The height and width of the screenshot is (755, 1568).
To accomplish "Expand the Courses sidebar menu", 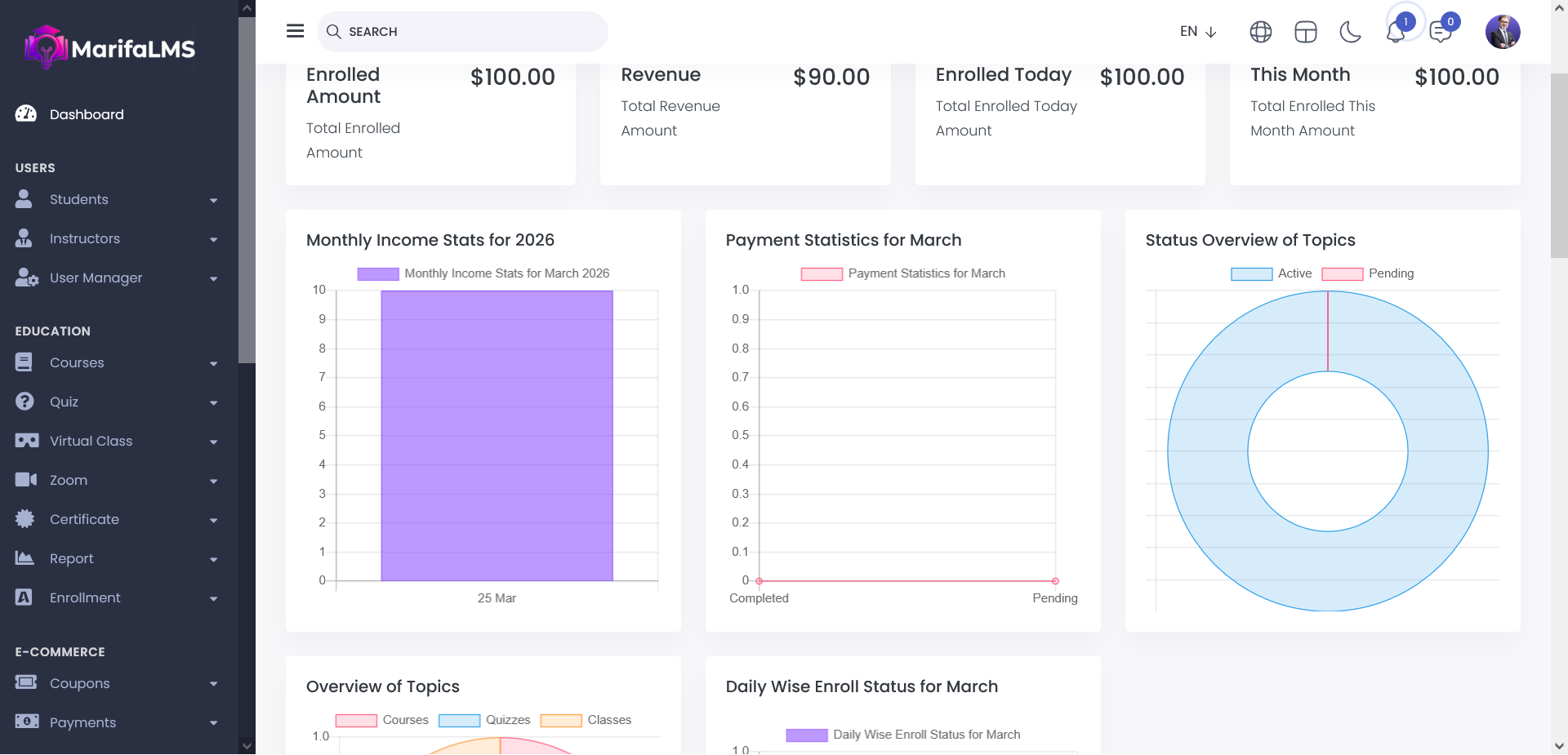I will [x=117, y=362].
